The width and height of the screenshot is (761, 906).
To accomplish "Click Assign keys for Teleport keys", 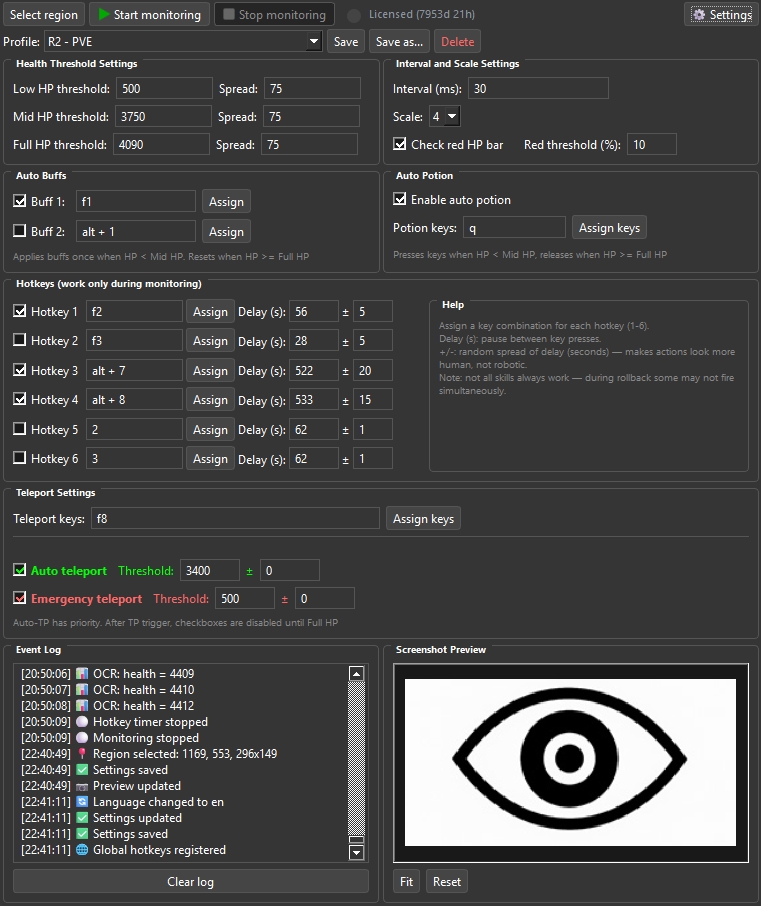I will point(424,519).
